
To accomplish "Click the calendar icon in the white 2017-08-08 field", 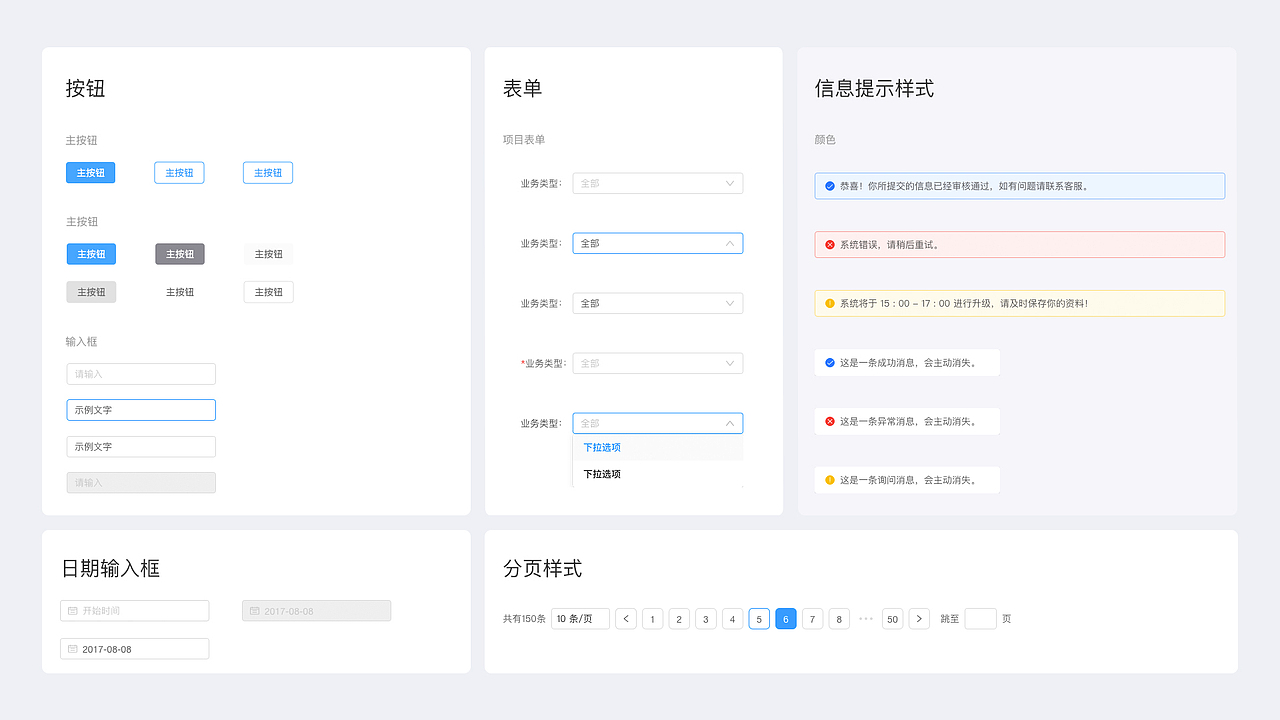I will point(73,649).
